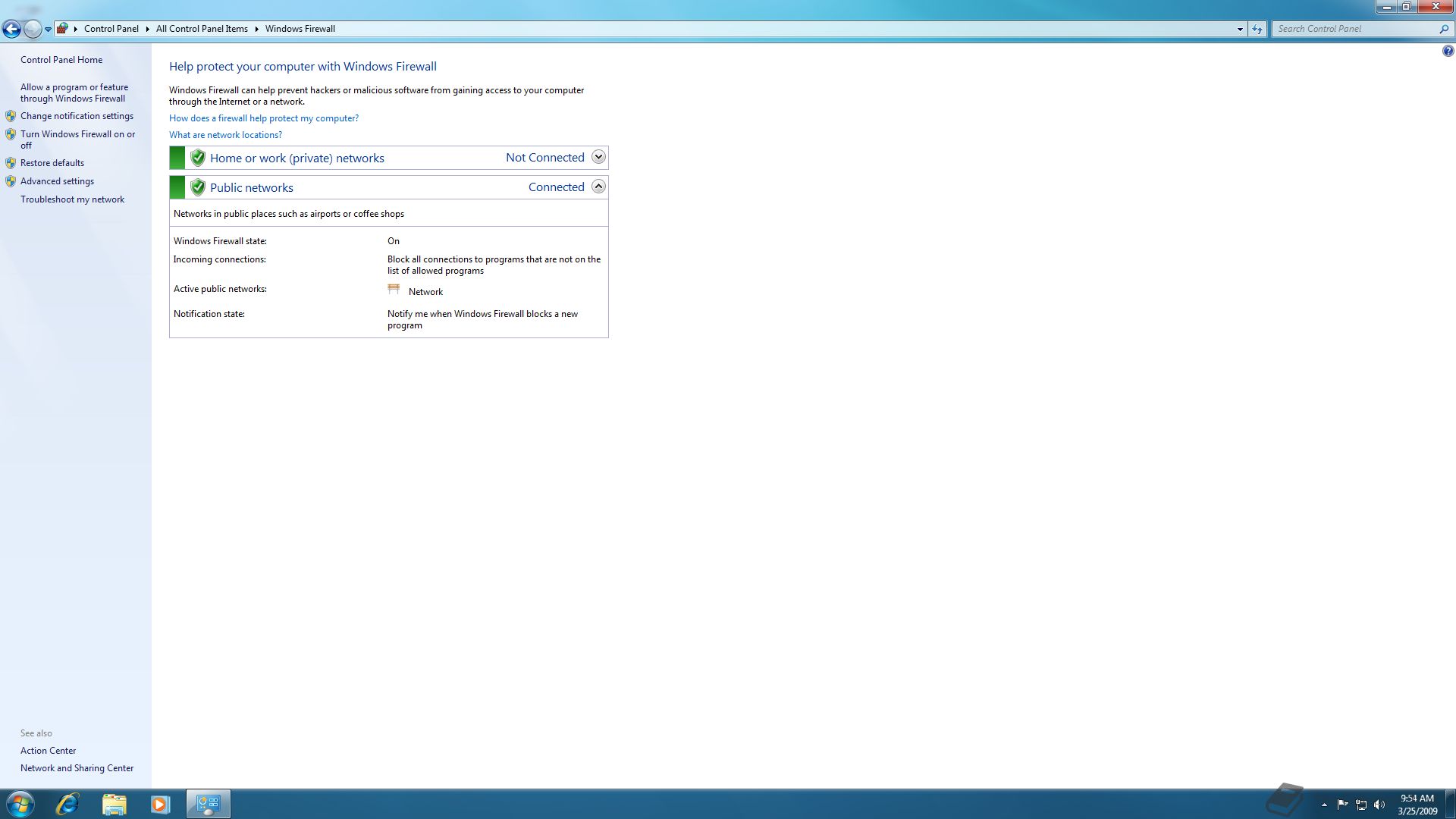1456x819 pixels.
Task: Click the park bench Network icon
Action: coord(394,290)
